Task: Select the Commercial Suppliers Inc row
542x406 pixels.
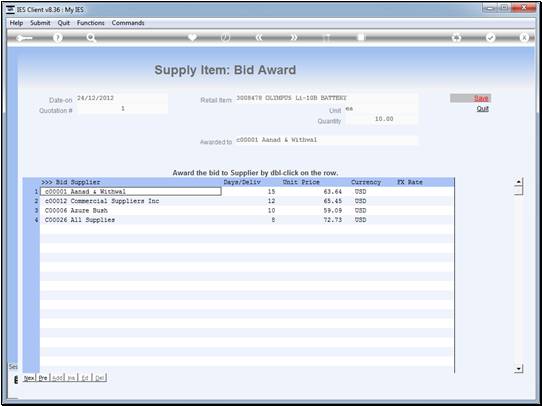Action: [247, 201]
